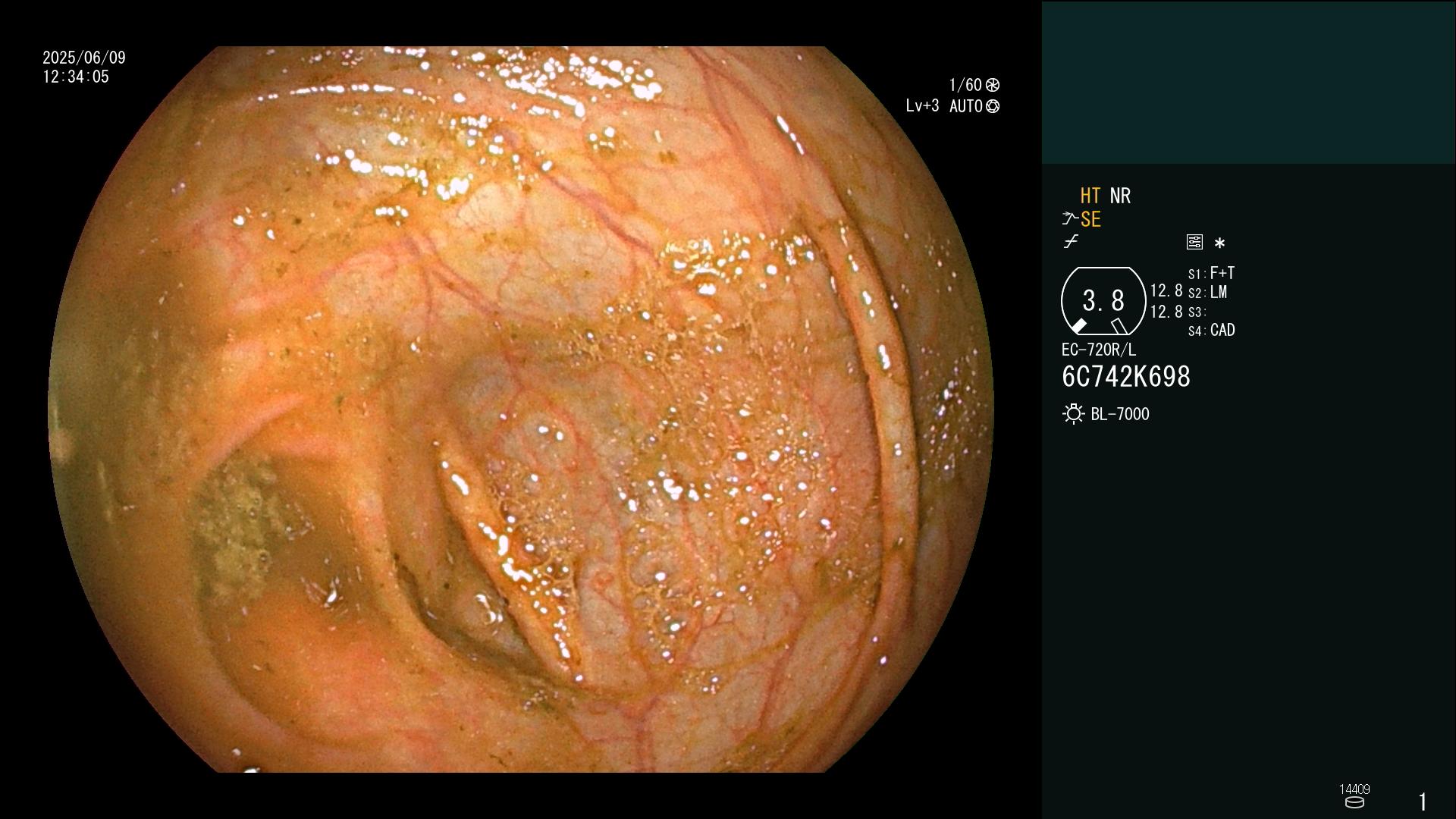Click the structure emphasis curve icon beside SE

coord(1070,219)
